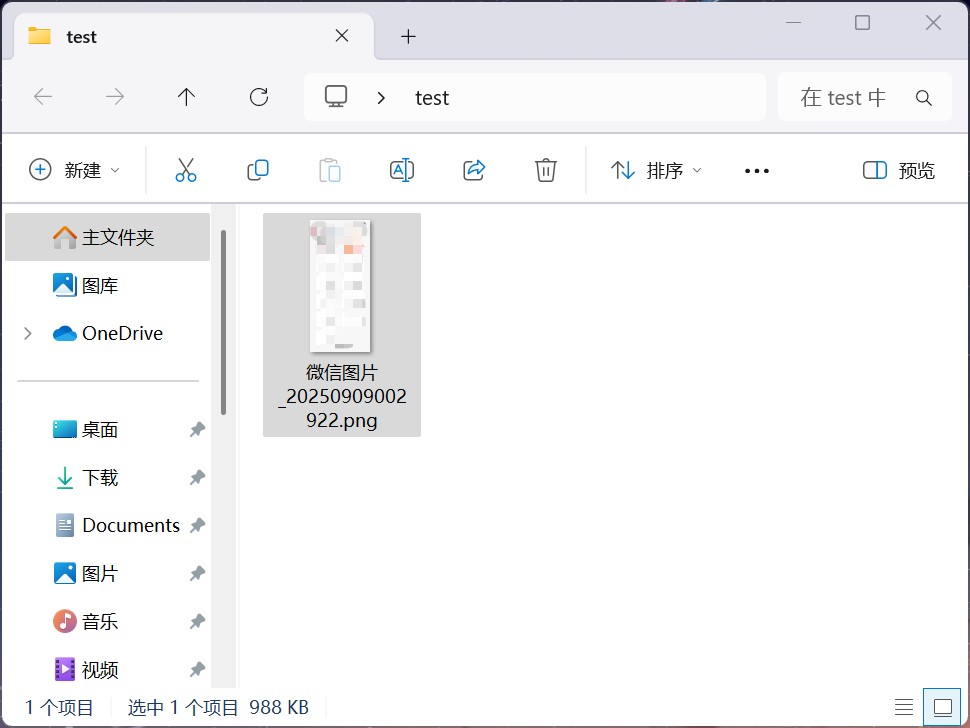
Task: Click 选中 1 个项目 988 KB status
Action: pos(218,708)
